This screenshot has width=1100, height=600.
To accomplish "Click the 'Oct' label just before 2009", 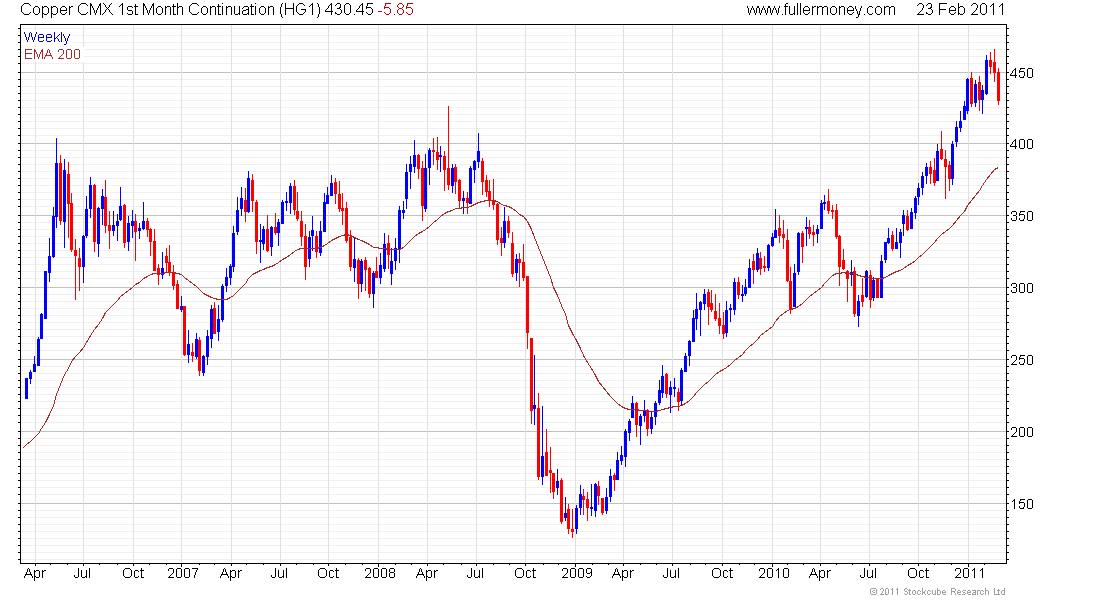I will [525, 573].
